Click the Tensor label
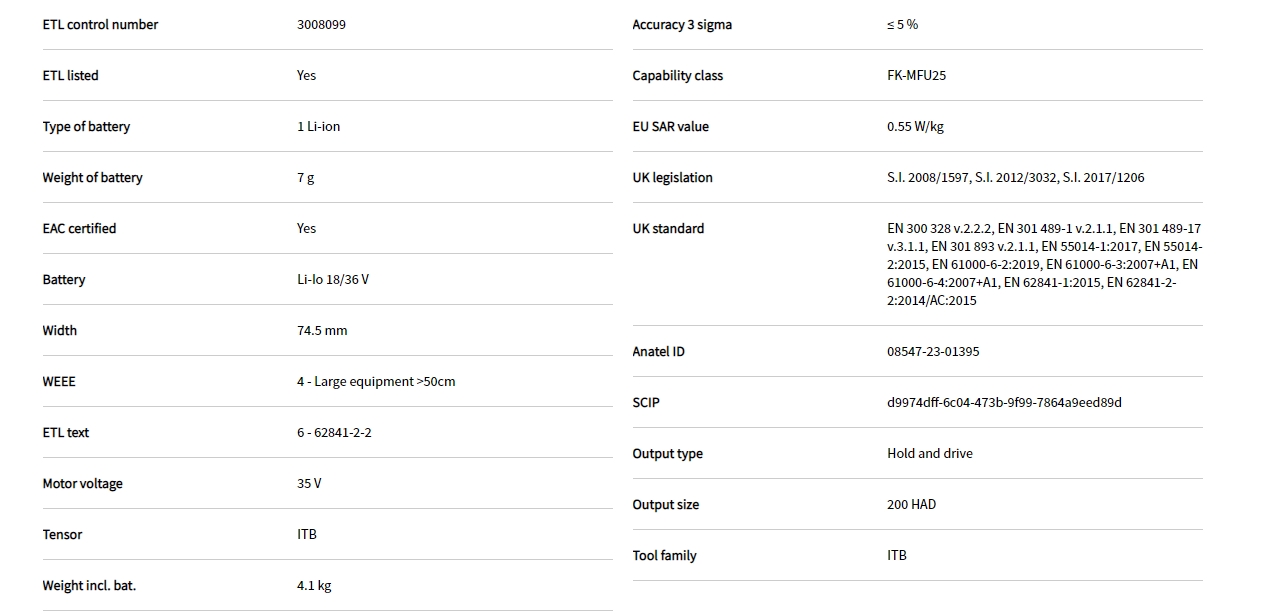The image size is (1274, 614). 62,535
